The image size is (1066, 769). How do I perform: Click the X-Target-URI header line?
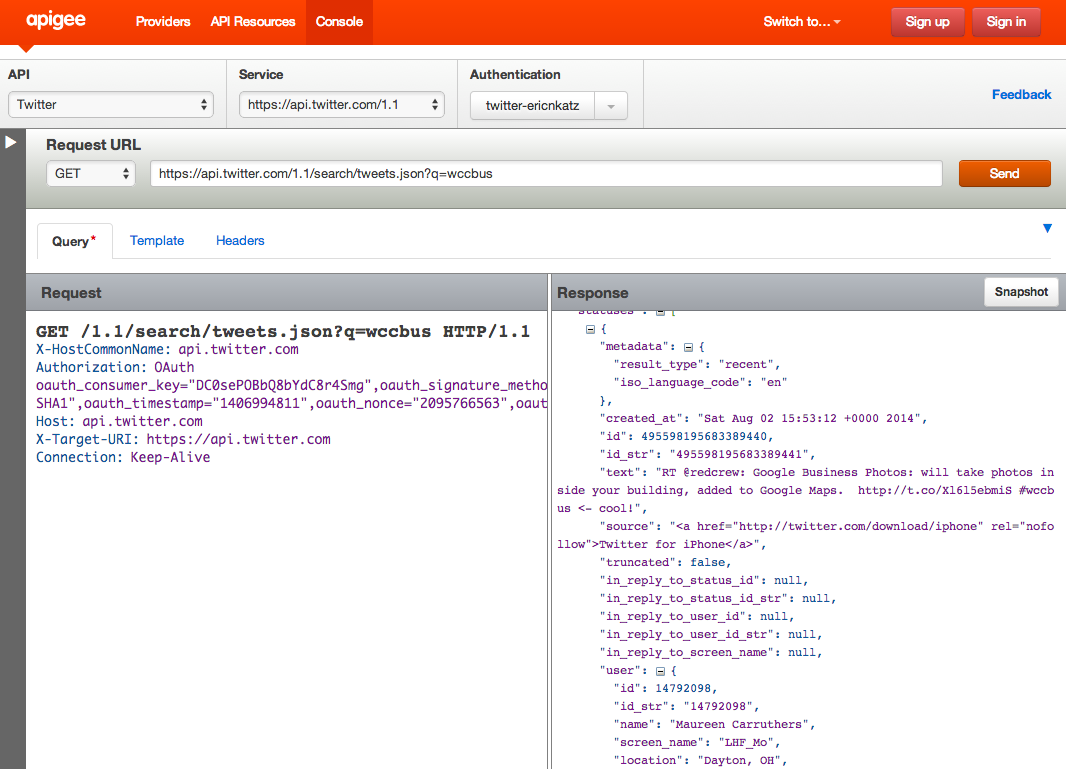[x=183, y=439]
